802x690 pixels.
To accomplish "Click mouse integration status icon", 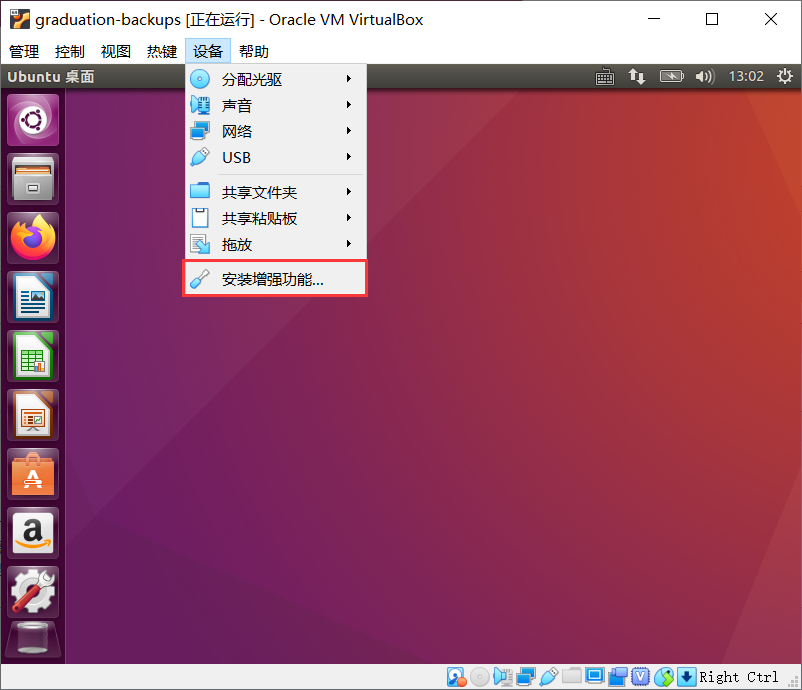I will pos(664,677).
